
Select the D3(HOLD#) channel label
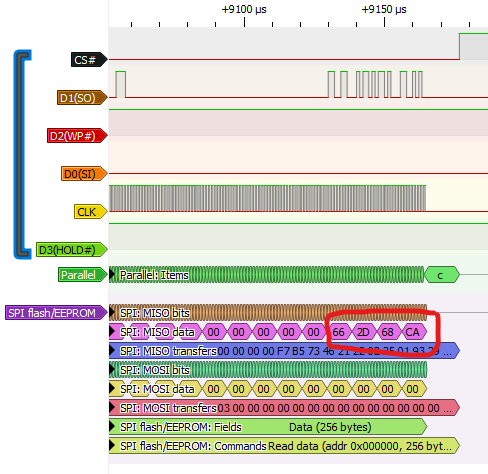(71, 250)
